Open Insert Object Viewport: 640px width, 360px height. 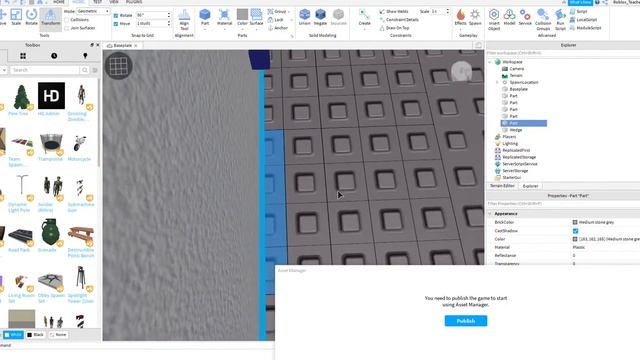494,20
